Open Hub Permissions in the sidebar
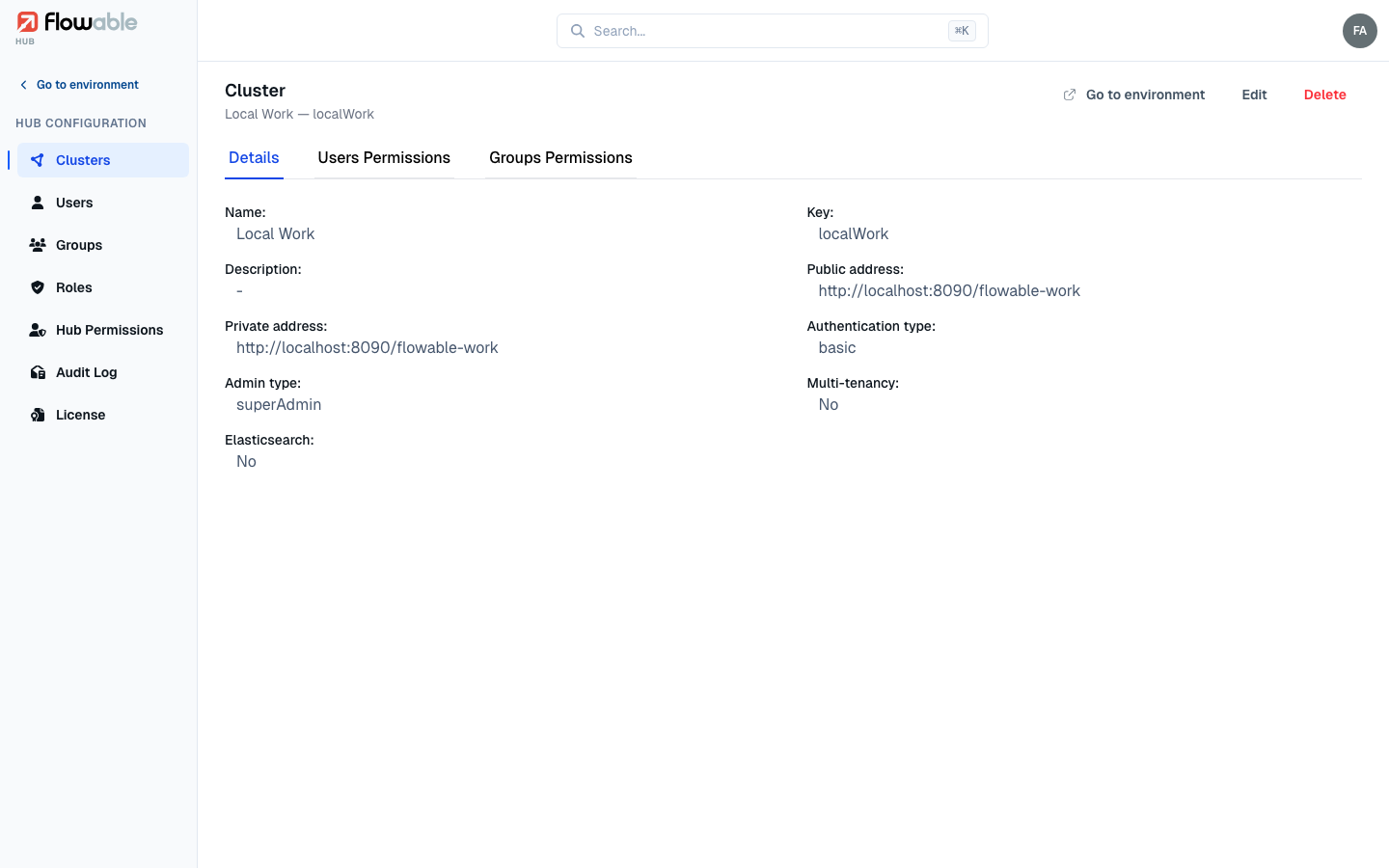The height and width of the screenshot is (868, 1389). pyautogui.click(x=103, y=330)
